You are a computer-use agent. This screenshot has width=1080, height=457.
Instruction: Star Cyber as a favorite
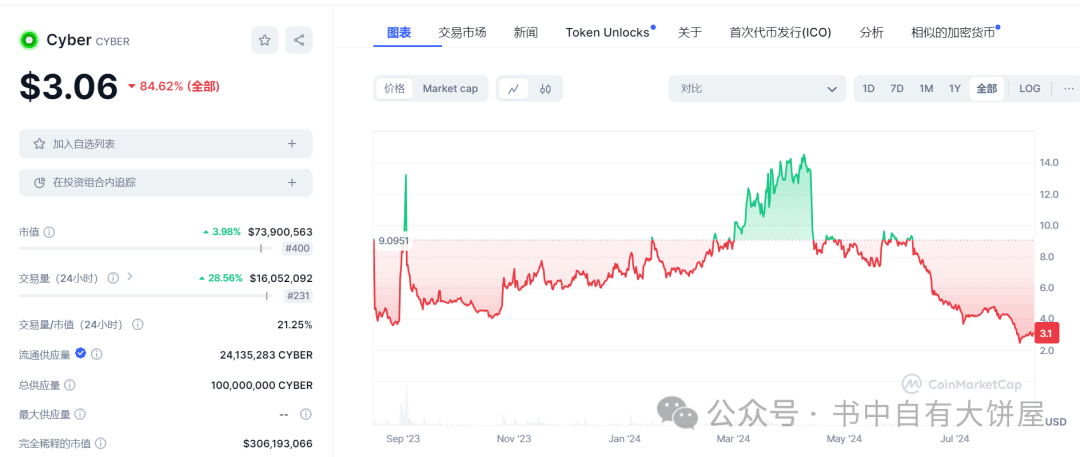[x=264, y=40]
